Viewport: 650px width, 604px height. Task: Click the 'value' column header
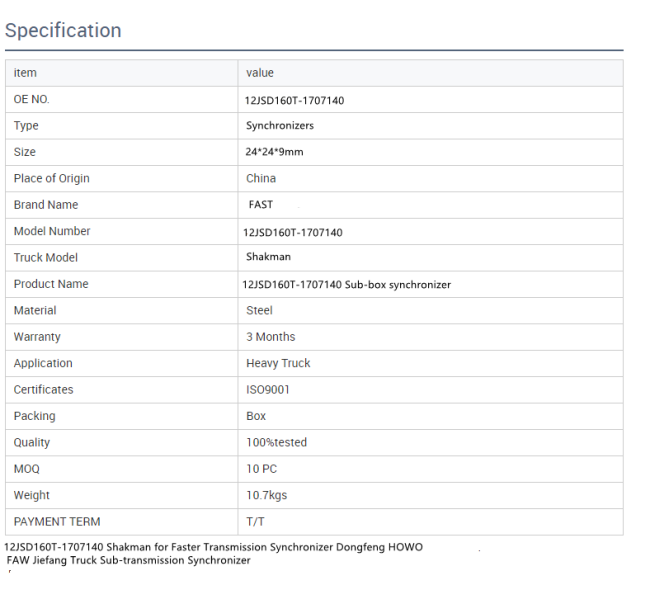pyautogui.click(x=260, y=73)
